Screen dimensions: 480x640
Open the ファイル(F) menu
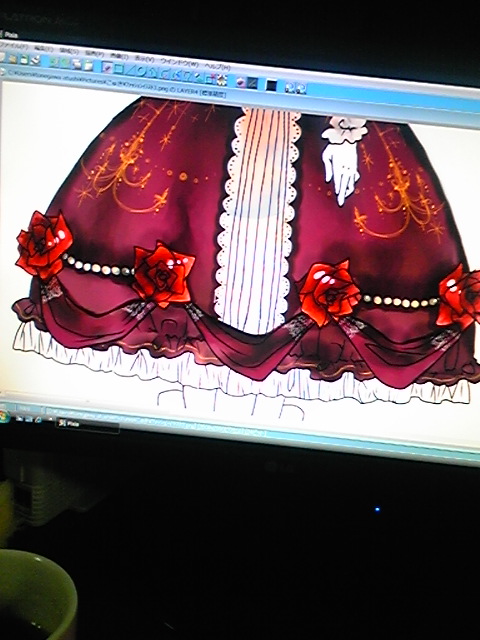(x=13, y=46)
